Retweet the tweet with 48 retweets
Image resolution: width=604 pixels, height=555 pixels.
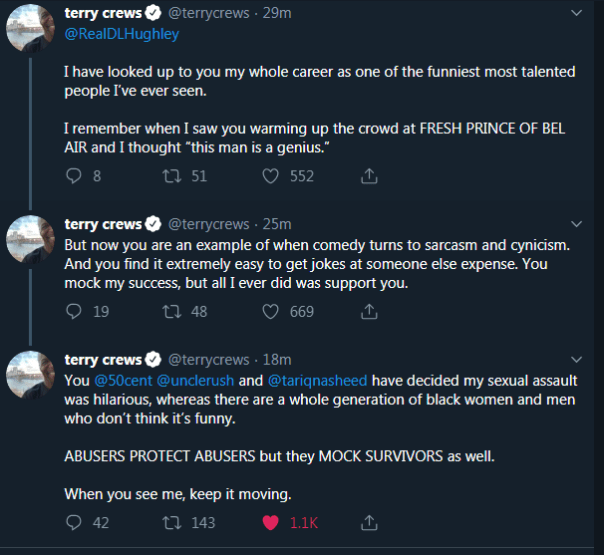[x=170, y=312]
